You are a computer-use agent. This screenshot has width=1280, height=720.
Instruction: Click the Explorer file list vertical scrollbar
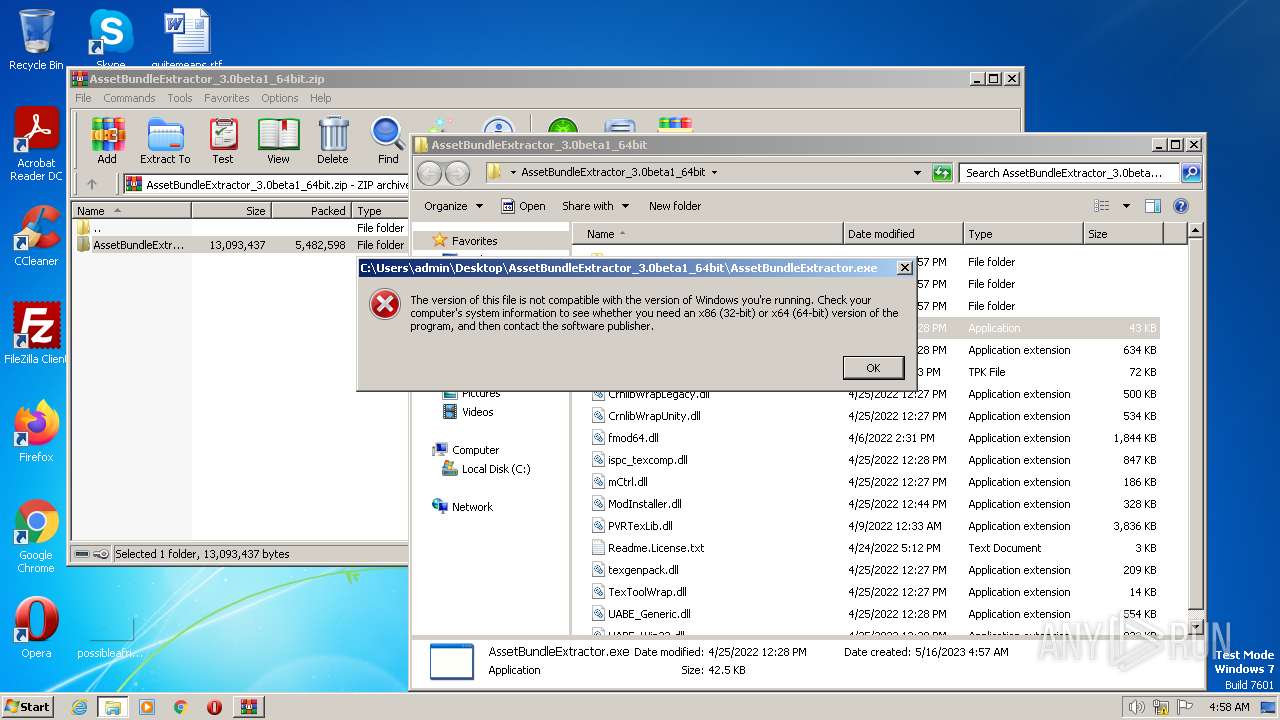coord(1196,430)
